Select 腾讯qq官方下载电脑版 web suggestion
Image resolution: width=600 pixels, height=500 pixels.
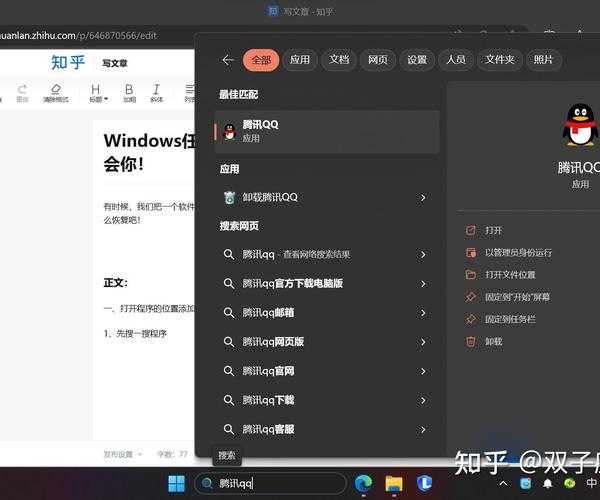tap(292, 284)
